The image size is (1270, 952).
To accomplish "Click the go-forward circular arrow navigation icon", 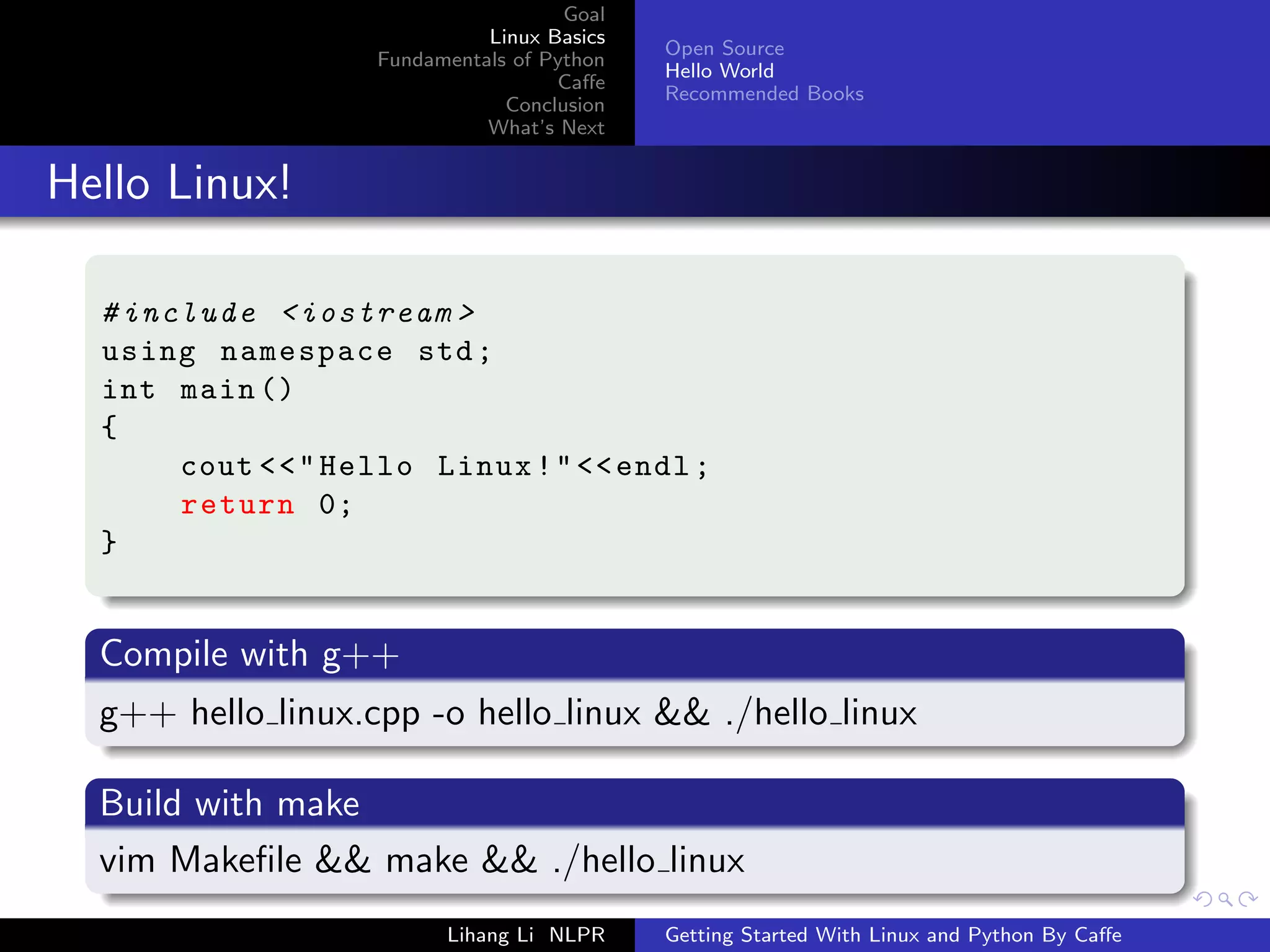I will [1248, 899].
